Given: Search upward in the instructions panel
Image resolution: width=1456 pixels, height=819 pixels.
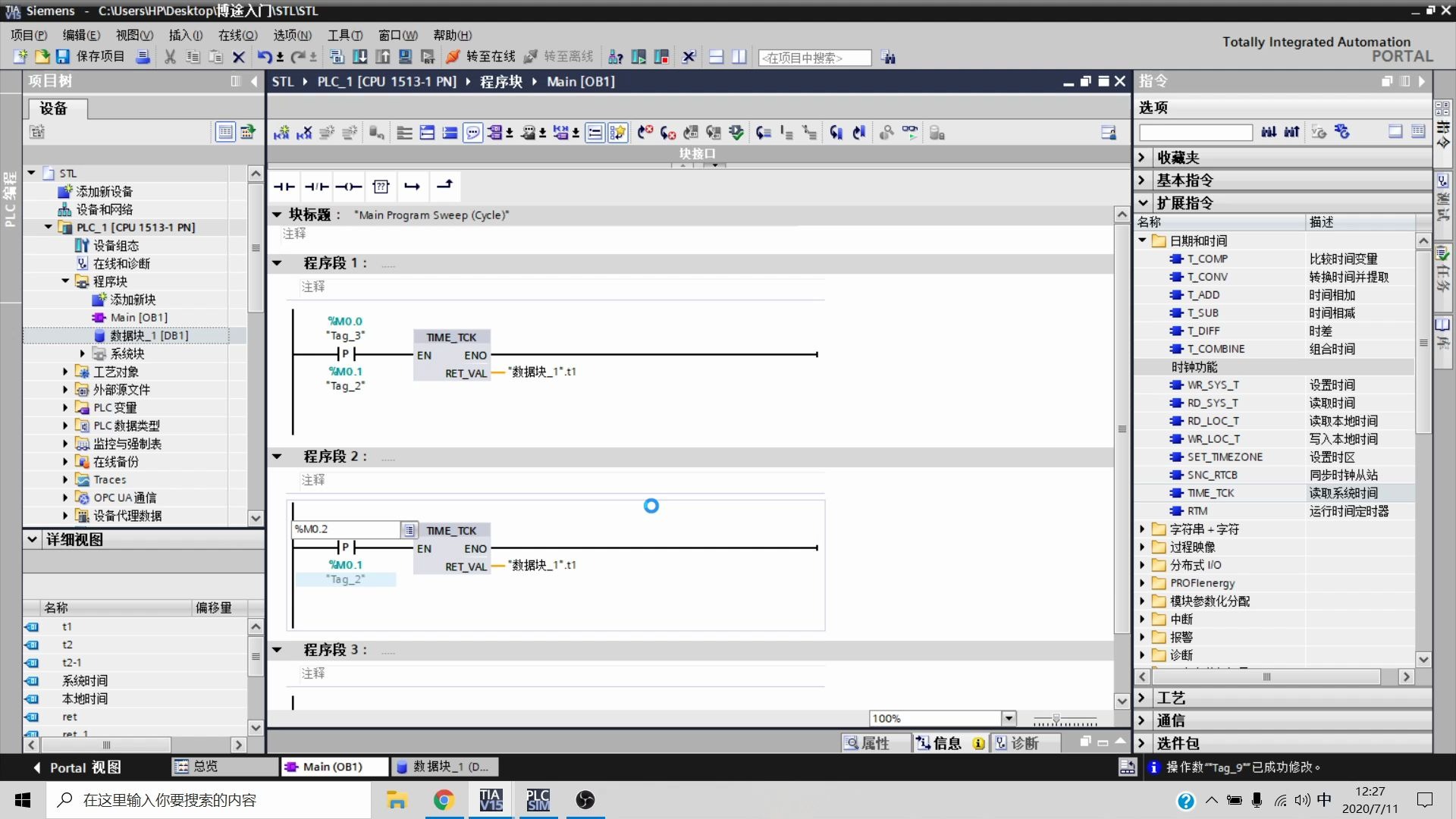Looking at the screenshot, I should click(x=1291, y=132).
